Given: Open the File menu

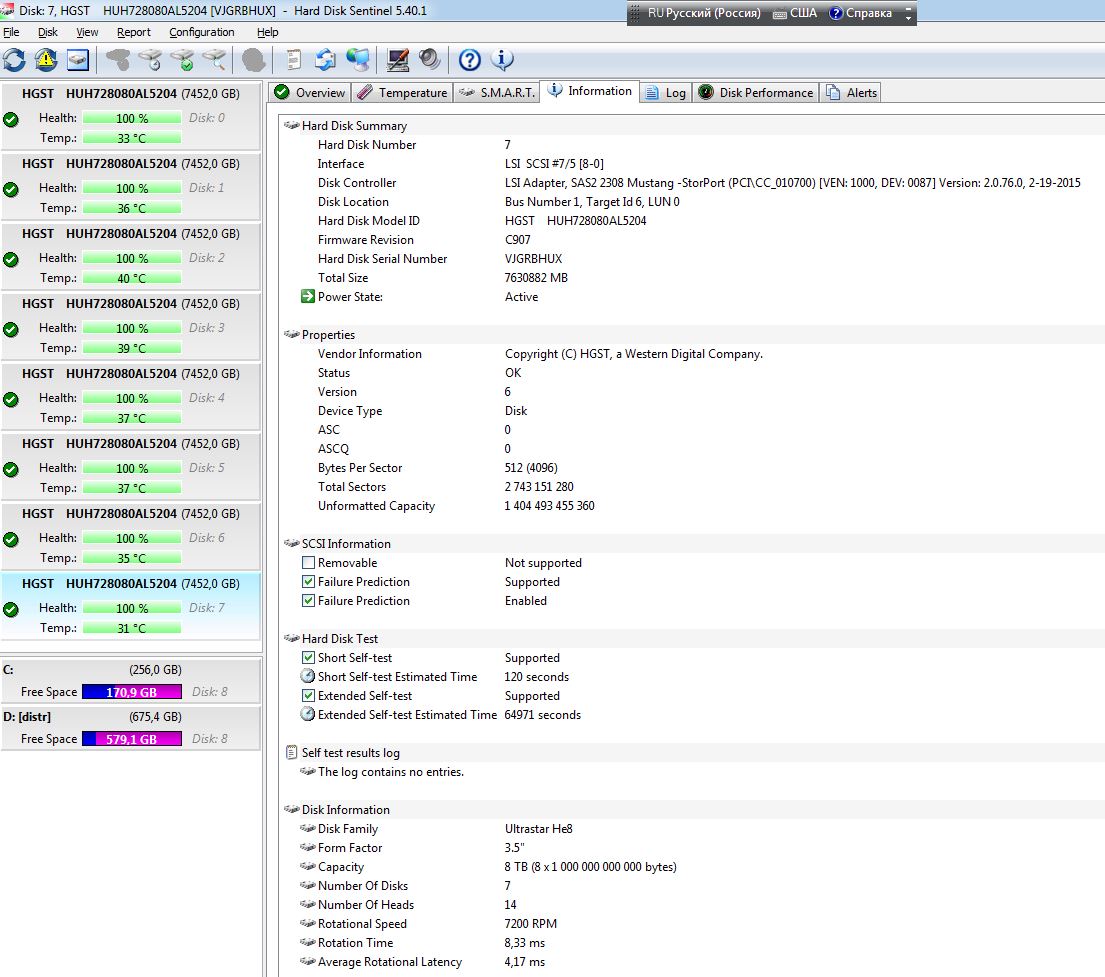Looking at the screenshot, I should (x=11, y=32).
